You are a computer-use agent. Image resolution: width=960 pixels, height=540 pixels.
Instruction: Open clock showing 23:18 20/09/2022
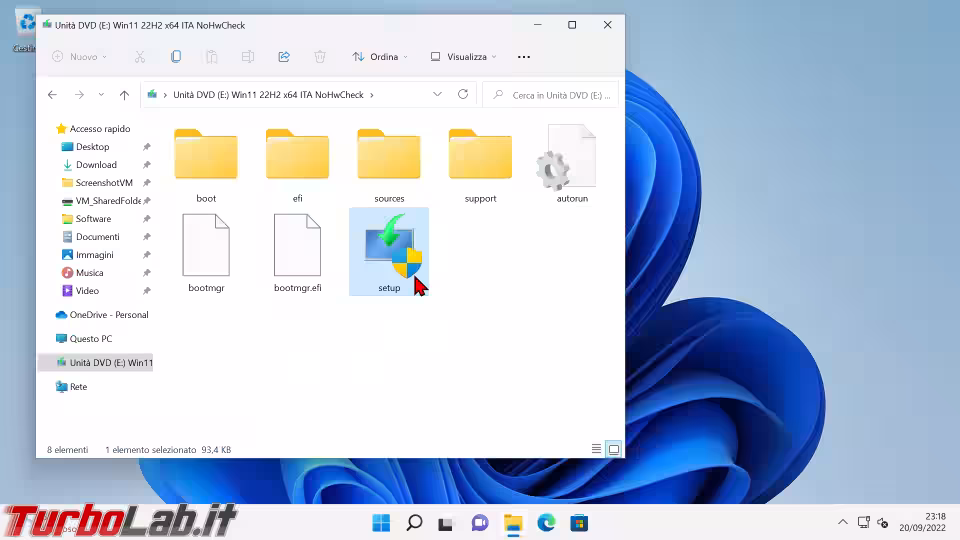[922, 522]
